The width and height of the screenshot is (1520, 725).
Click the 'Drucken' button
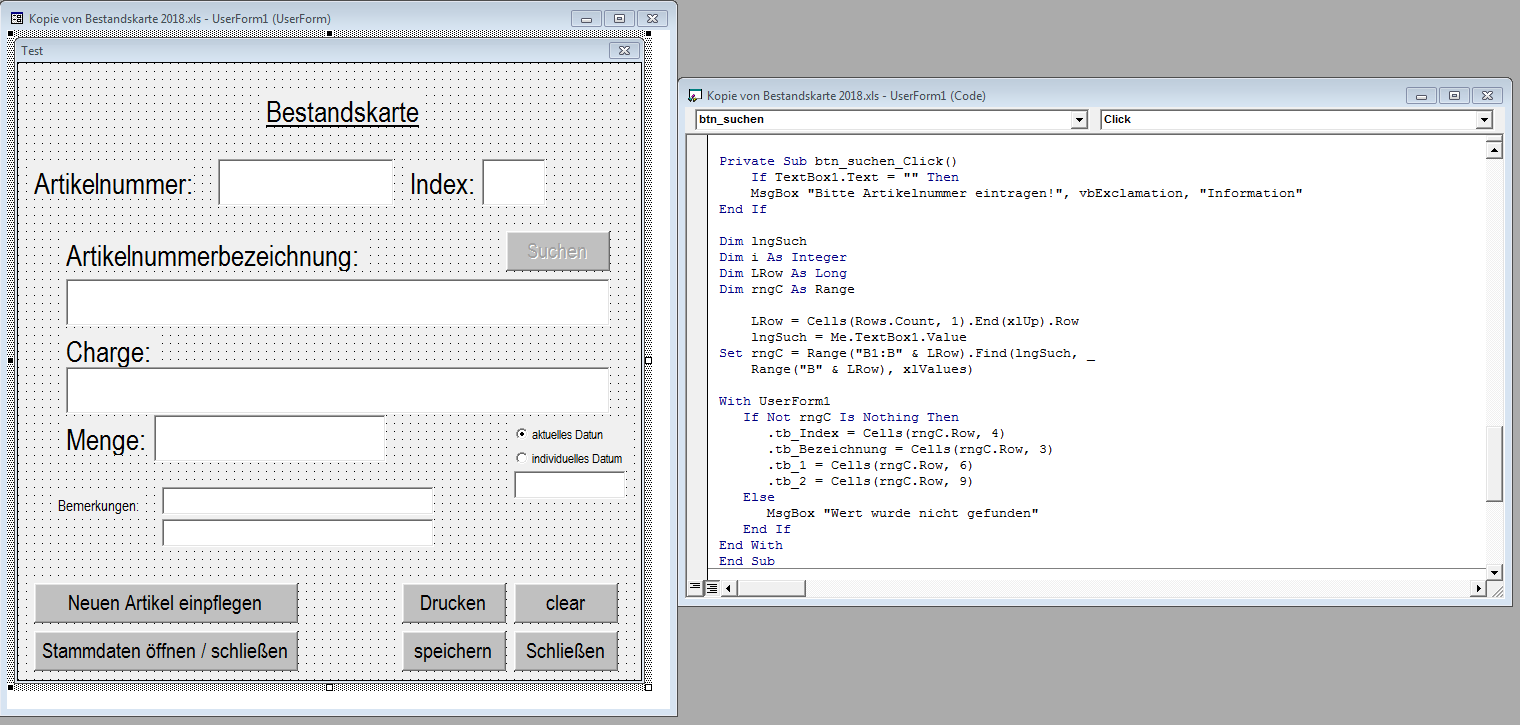pyautogui.click(x=453, y=603)
